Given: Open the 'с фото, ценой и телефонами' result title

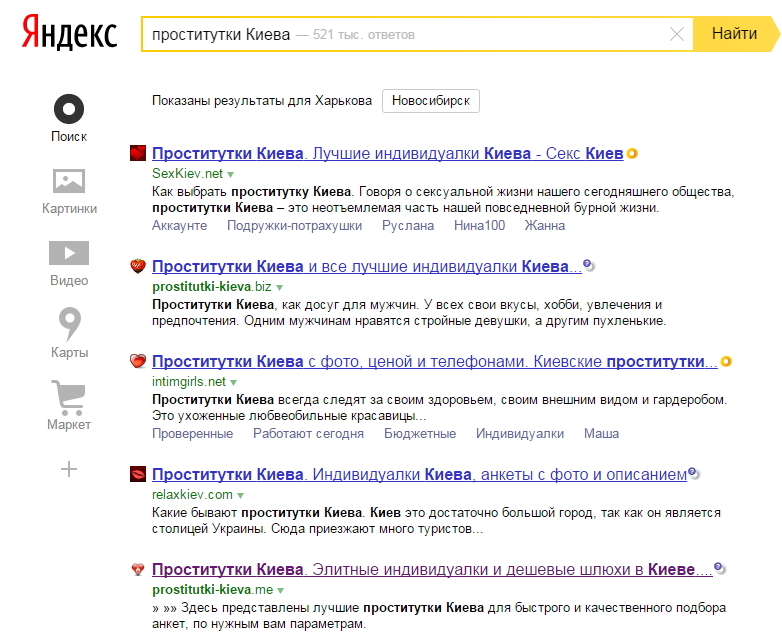Looking at the screenshot, I should (434, 361).
